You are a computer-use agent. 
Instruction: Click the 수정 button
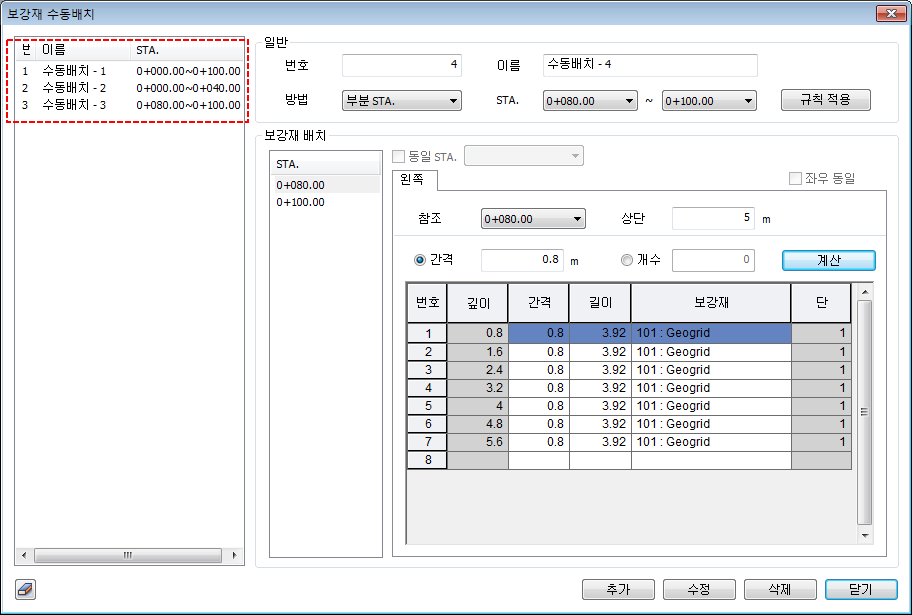[699, 589]
